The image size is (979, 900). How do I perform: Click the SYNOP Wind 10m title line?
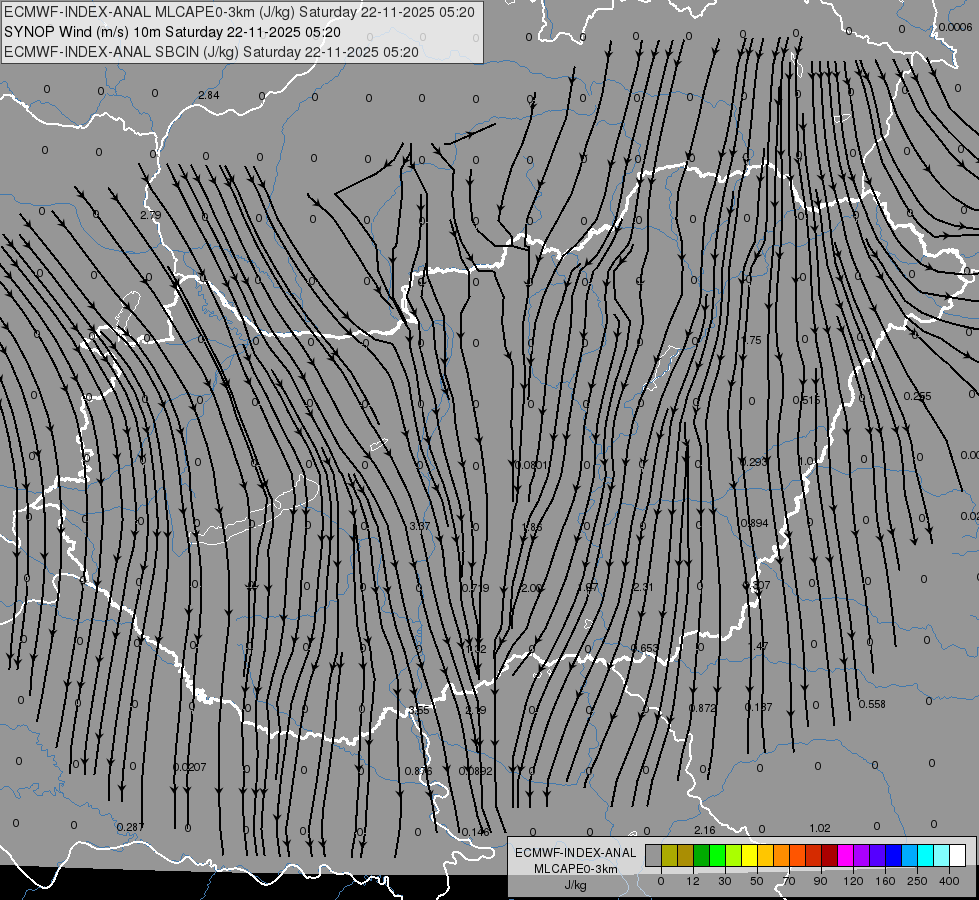tap(172, 32)
